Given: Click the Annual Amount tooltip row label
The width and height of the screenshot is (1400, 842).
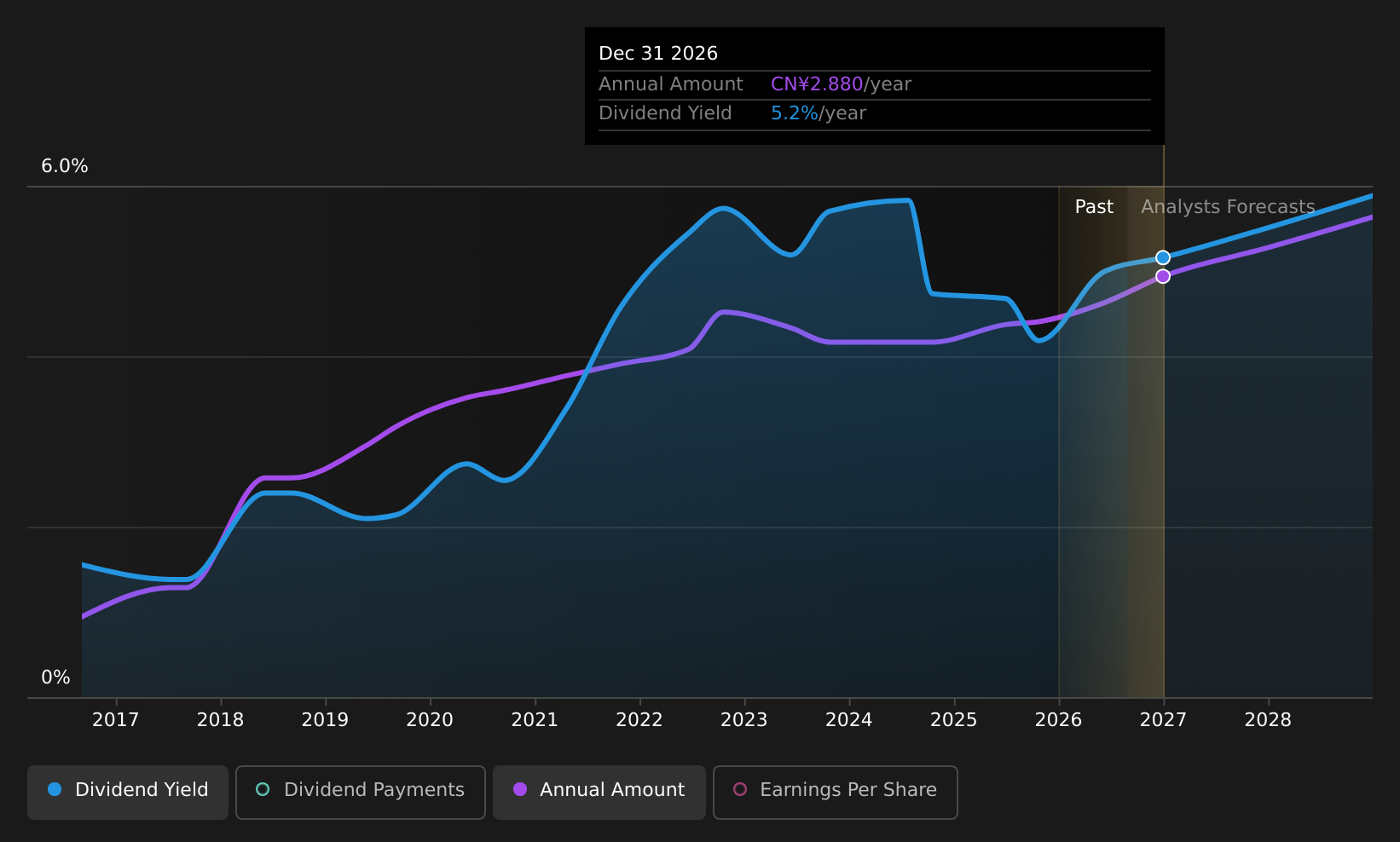Looking at the screenshot, I should pyautogui.click(x=671, y=84).
